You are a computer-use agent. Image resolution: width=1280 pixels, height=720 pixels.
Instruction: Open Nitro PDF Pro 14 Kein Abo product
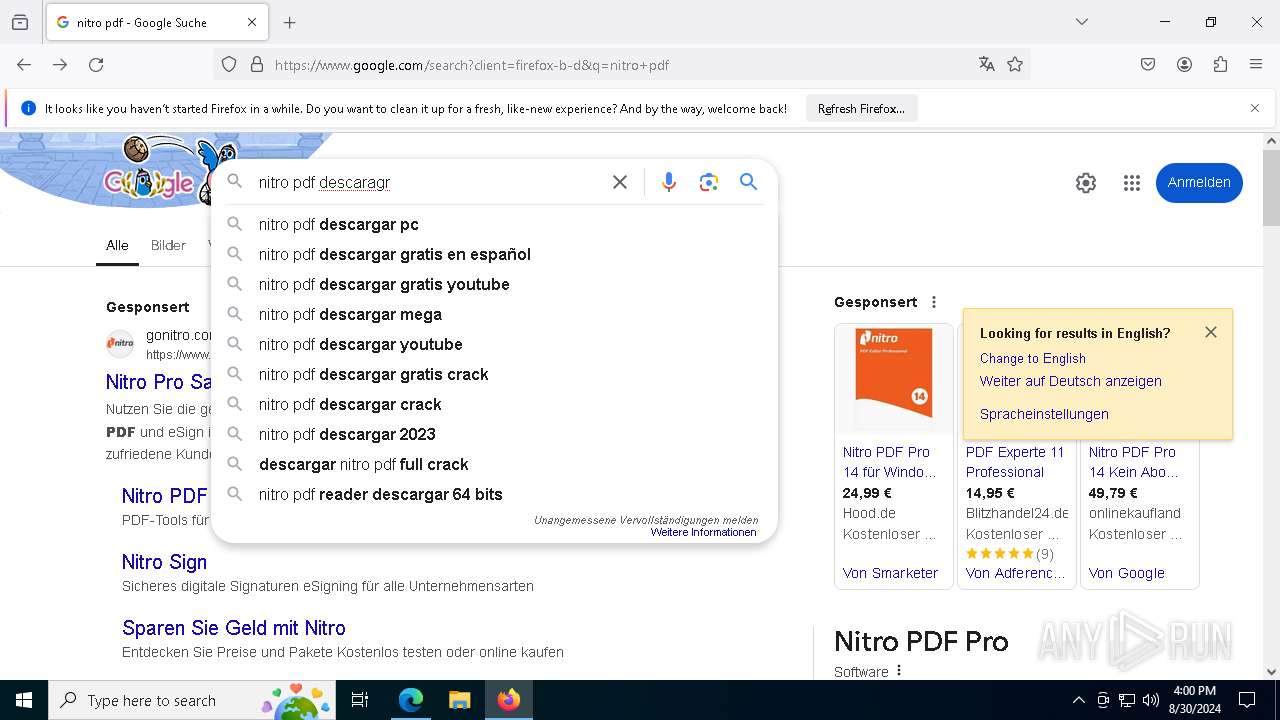[x=1134, y=462]
